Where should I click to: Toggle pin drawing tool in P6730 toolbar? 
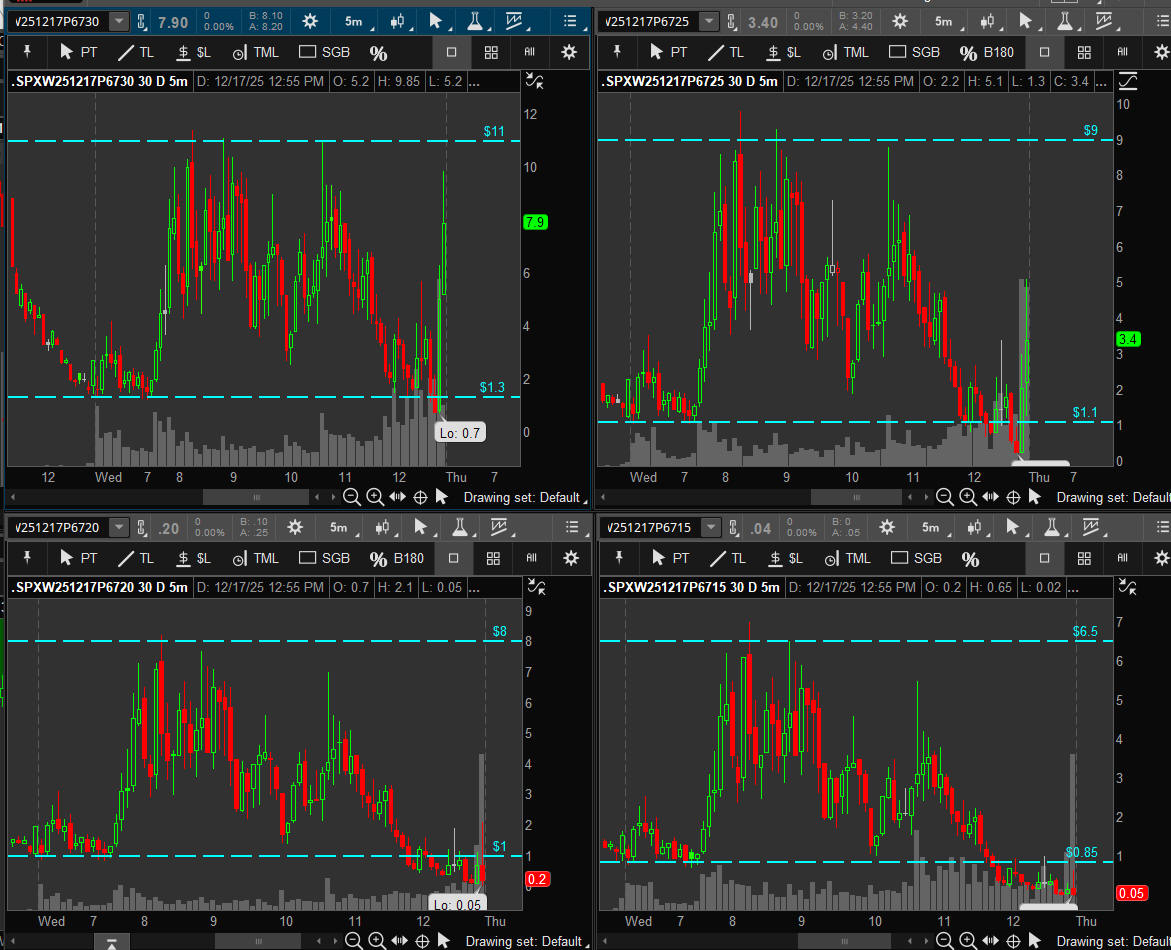coord(28,52)
